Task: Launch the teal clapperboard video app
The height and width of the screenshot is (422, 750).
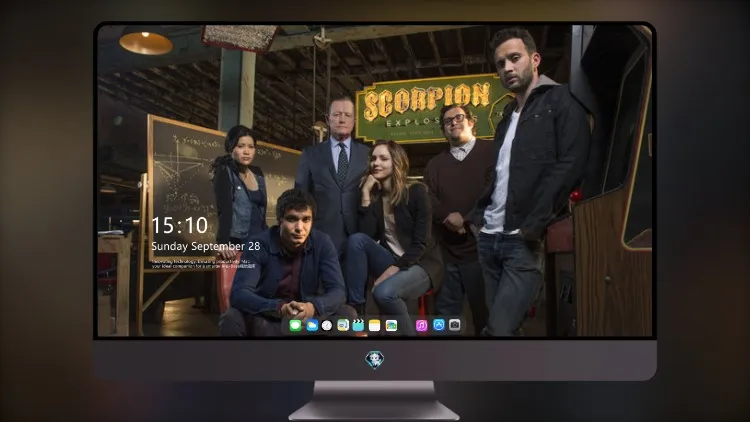Action: tap(358, 325)
